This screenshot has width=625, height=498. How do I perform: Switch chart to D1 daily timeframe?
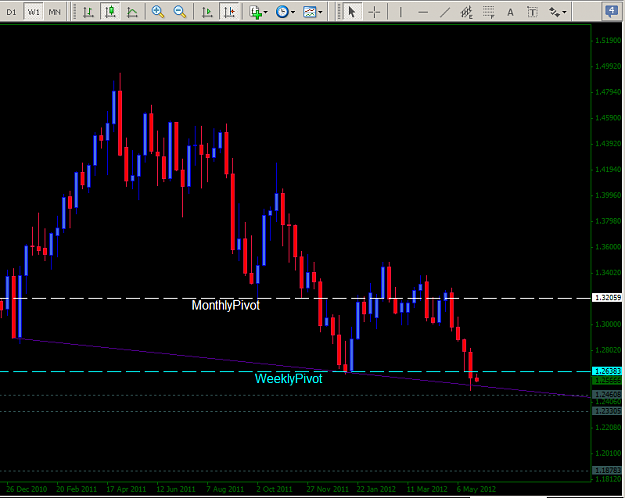click(11, 12)
